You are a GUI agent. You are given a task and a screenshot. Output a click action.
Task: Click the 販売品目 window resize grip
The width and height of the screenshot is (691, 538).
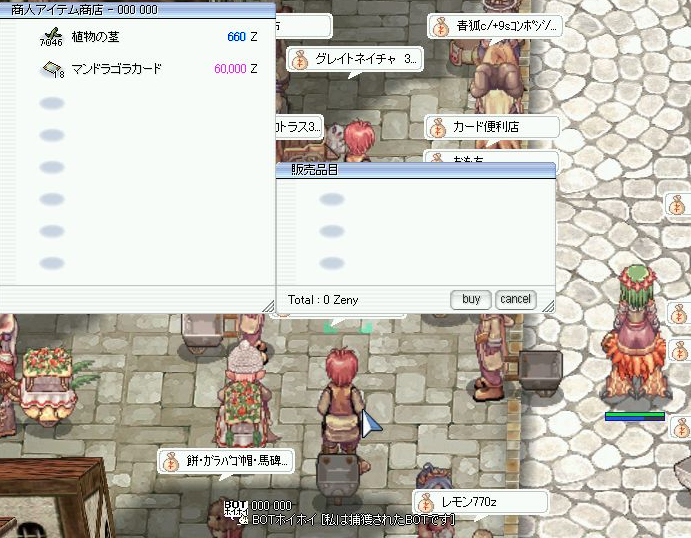(548, 306)
